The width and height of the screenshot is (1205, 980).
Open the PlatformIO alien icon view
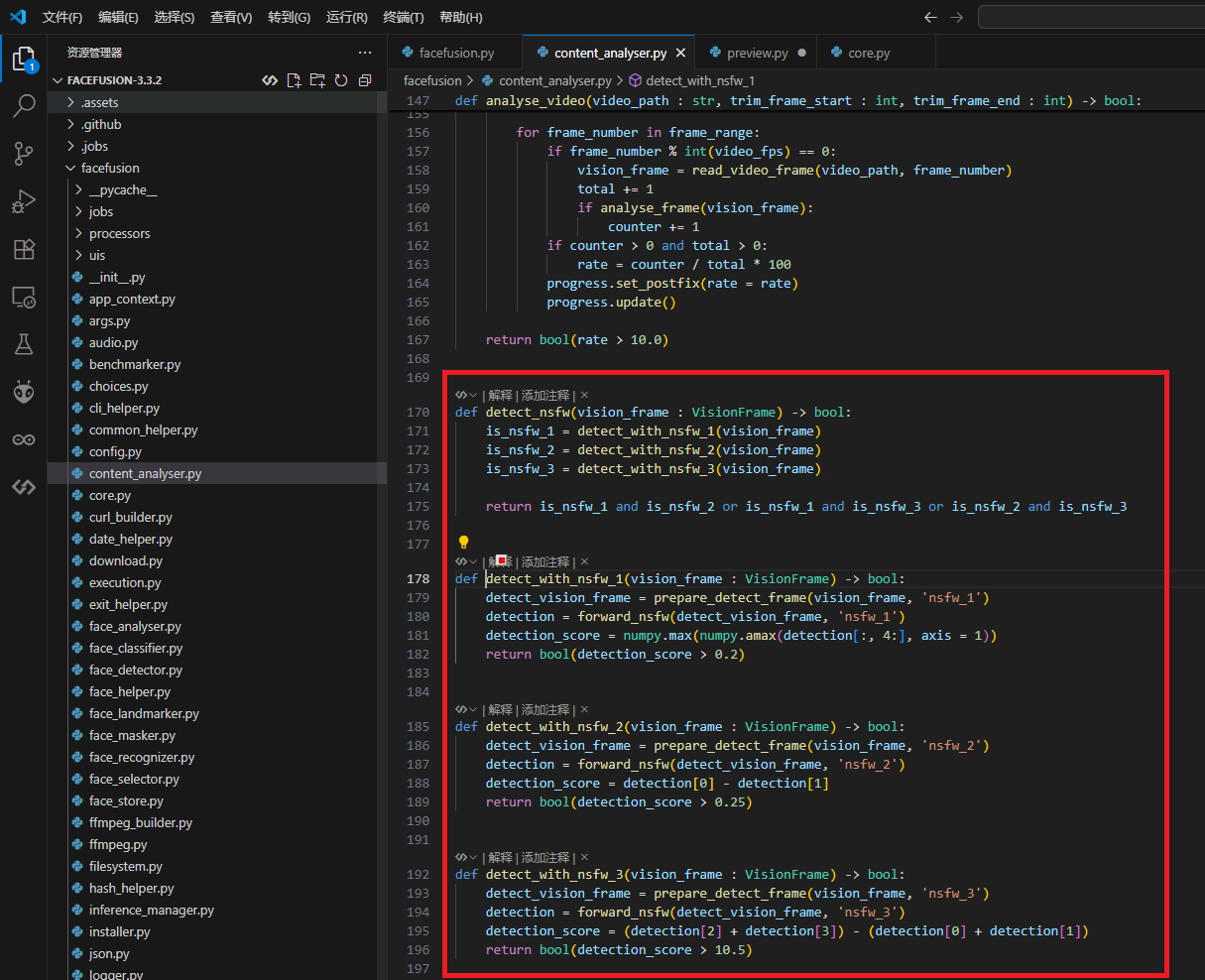[x=24, y=392]
